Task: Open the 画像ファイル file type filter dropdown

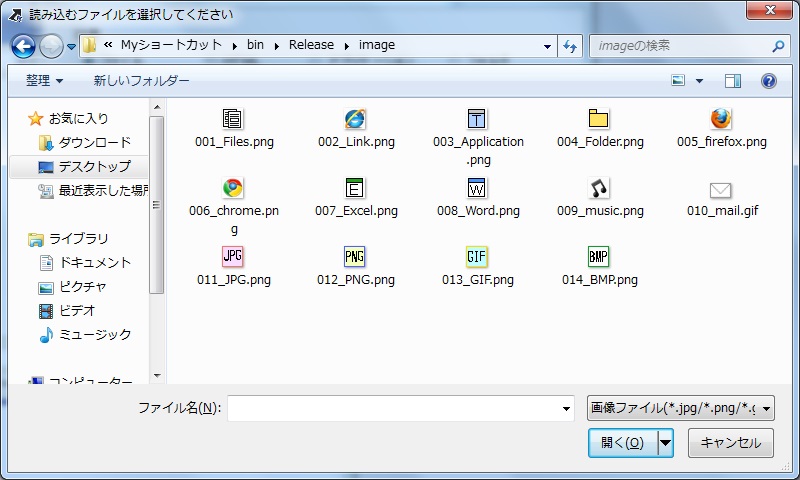Action: 681,408
